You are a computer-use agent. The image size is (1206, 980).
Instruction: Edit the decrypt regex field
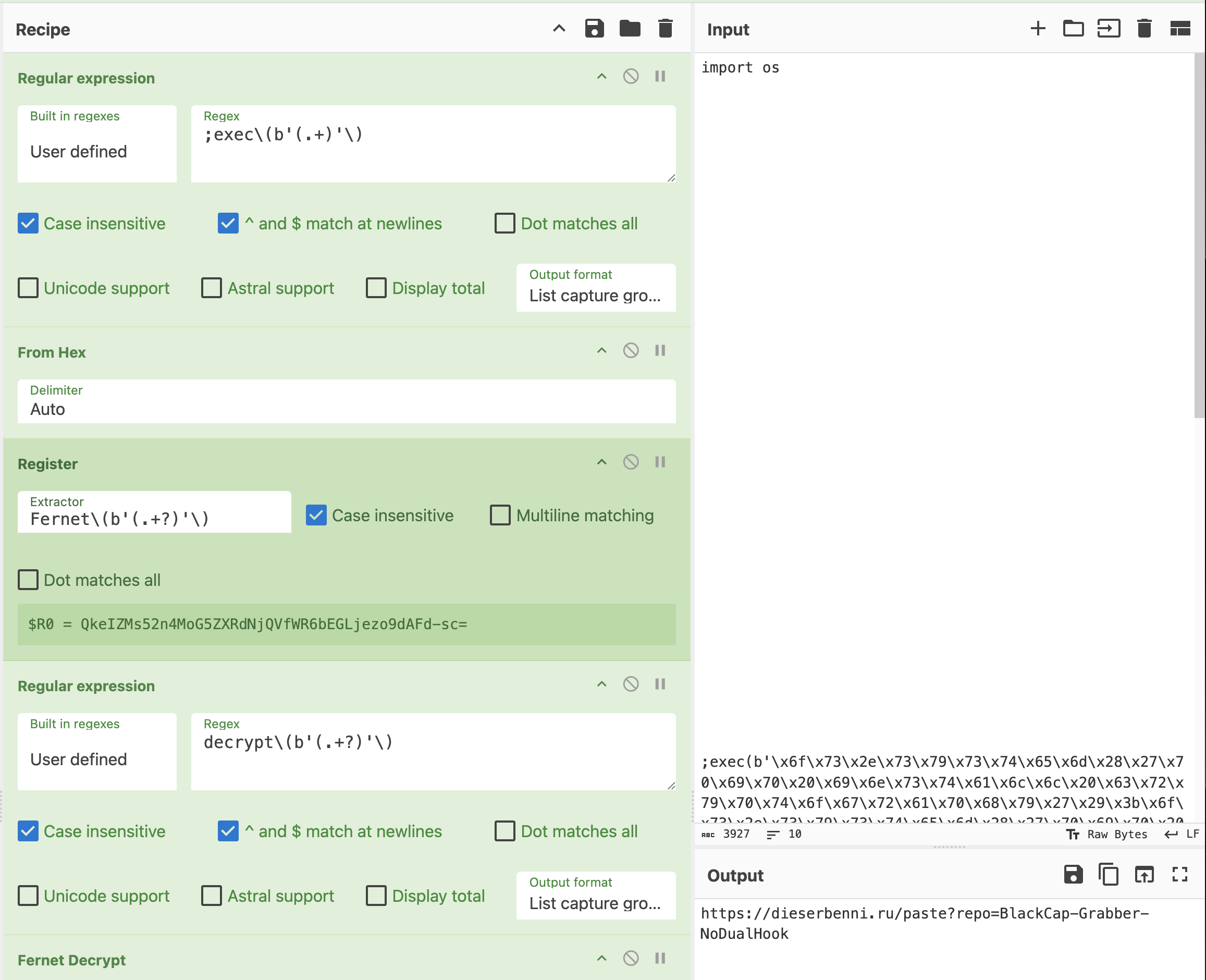(434, 752)
